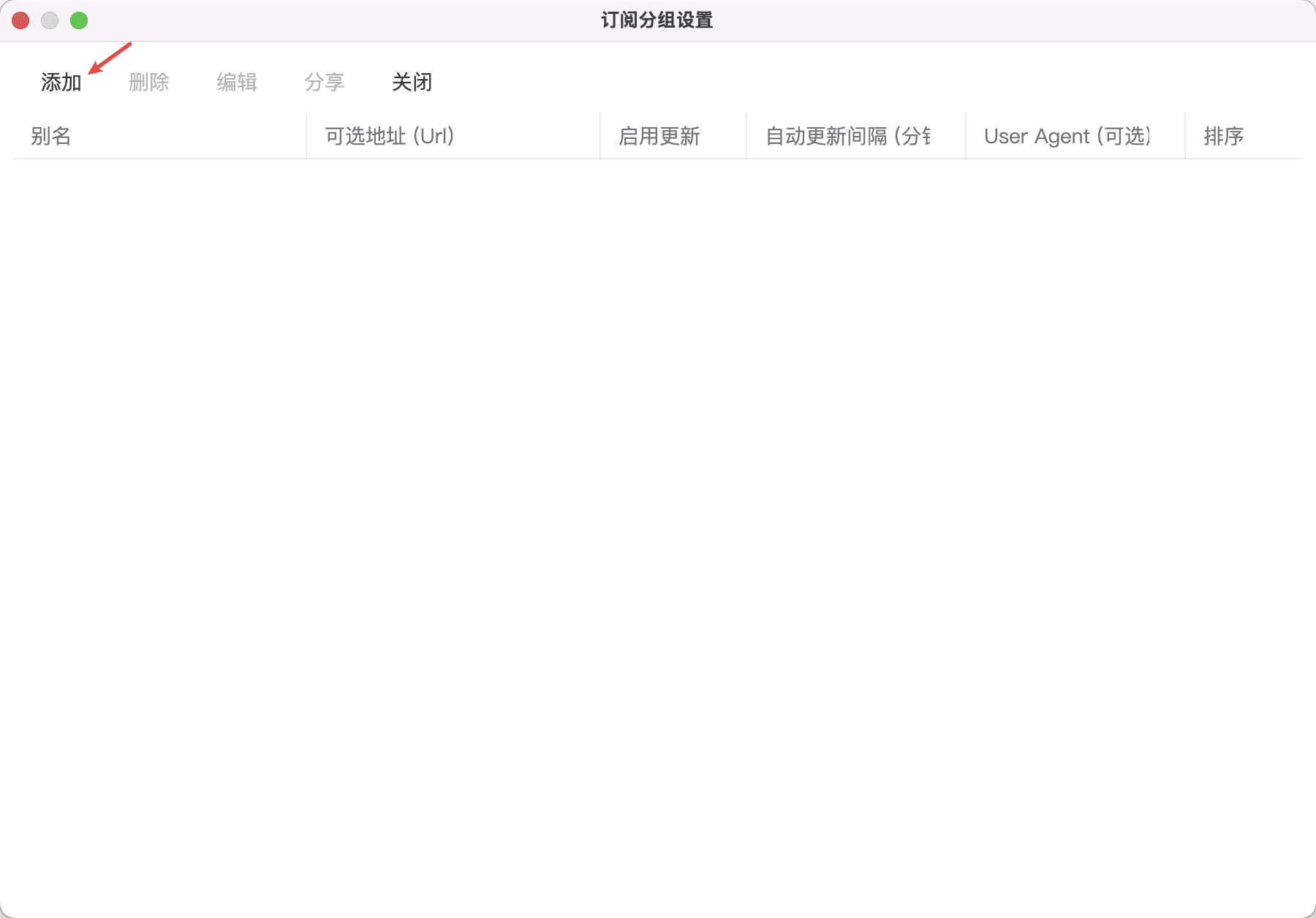Click the 可选地址 (Url) column header
This screenshot has width=1316, height=918.
(390, 136)
